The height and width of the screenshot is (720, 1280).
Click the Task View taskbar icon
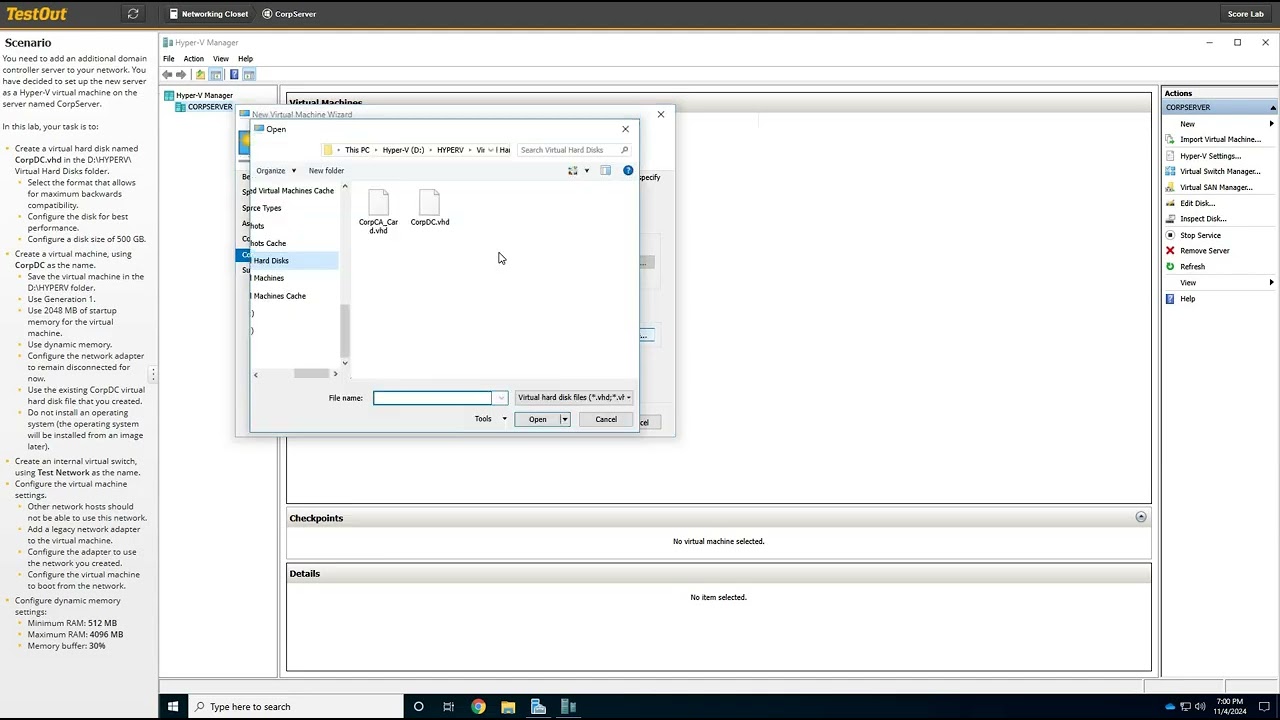[448, 706]
